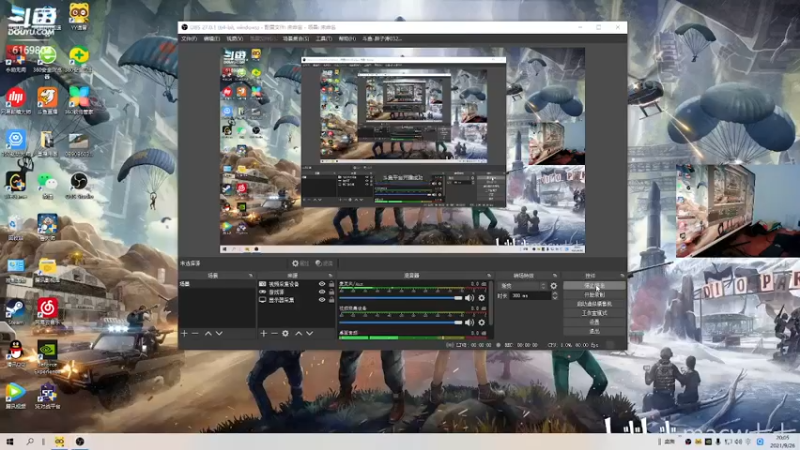Move scene down with the arrow icon
Image resolution: width=800 pixels, height=450 pixels.
point(219,333)
